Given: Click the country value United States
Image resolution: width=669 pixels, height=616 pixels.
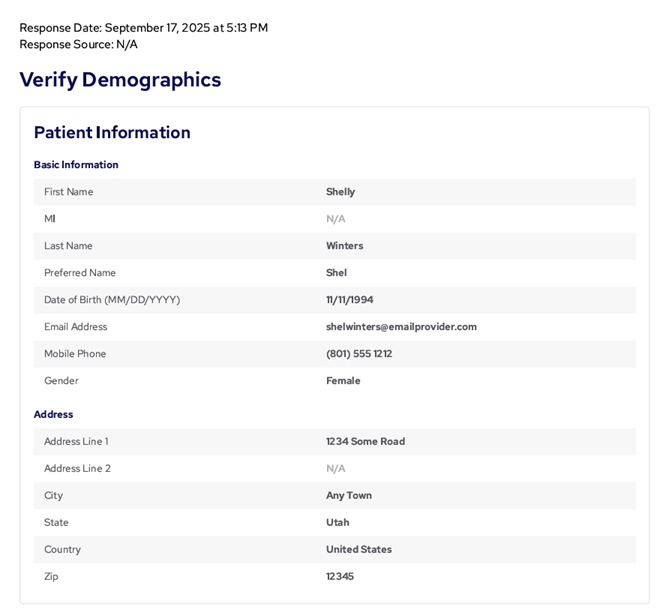Looking at the screenshot, I should (359, 550).
